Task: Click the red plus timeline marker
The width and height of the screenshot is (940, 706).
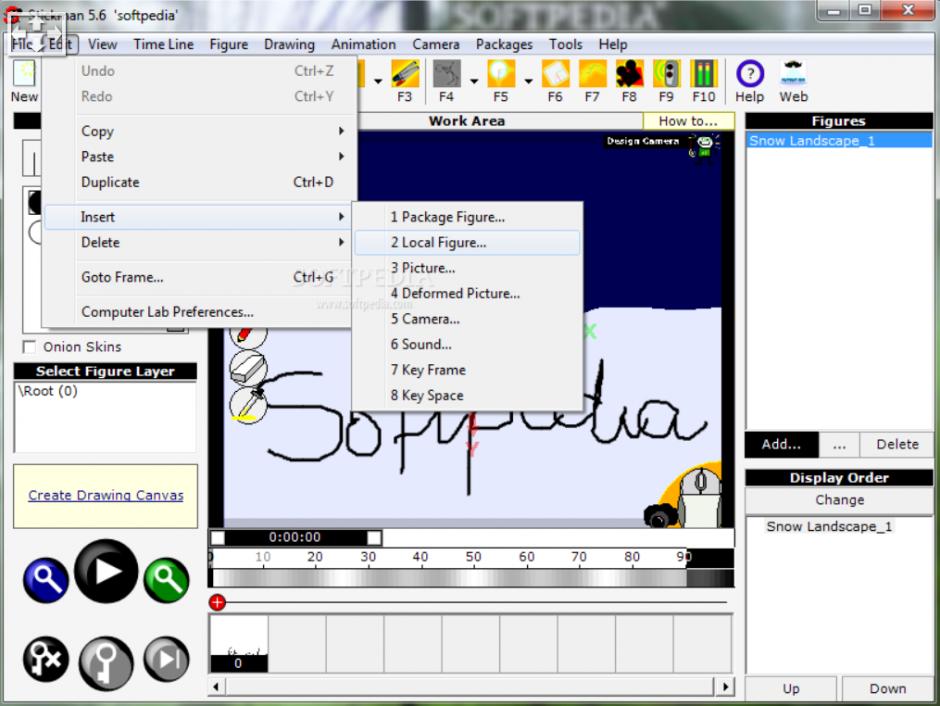Action: click(x=218, y=602)
